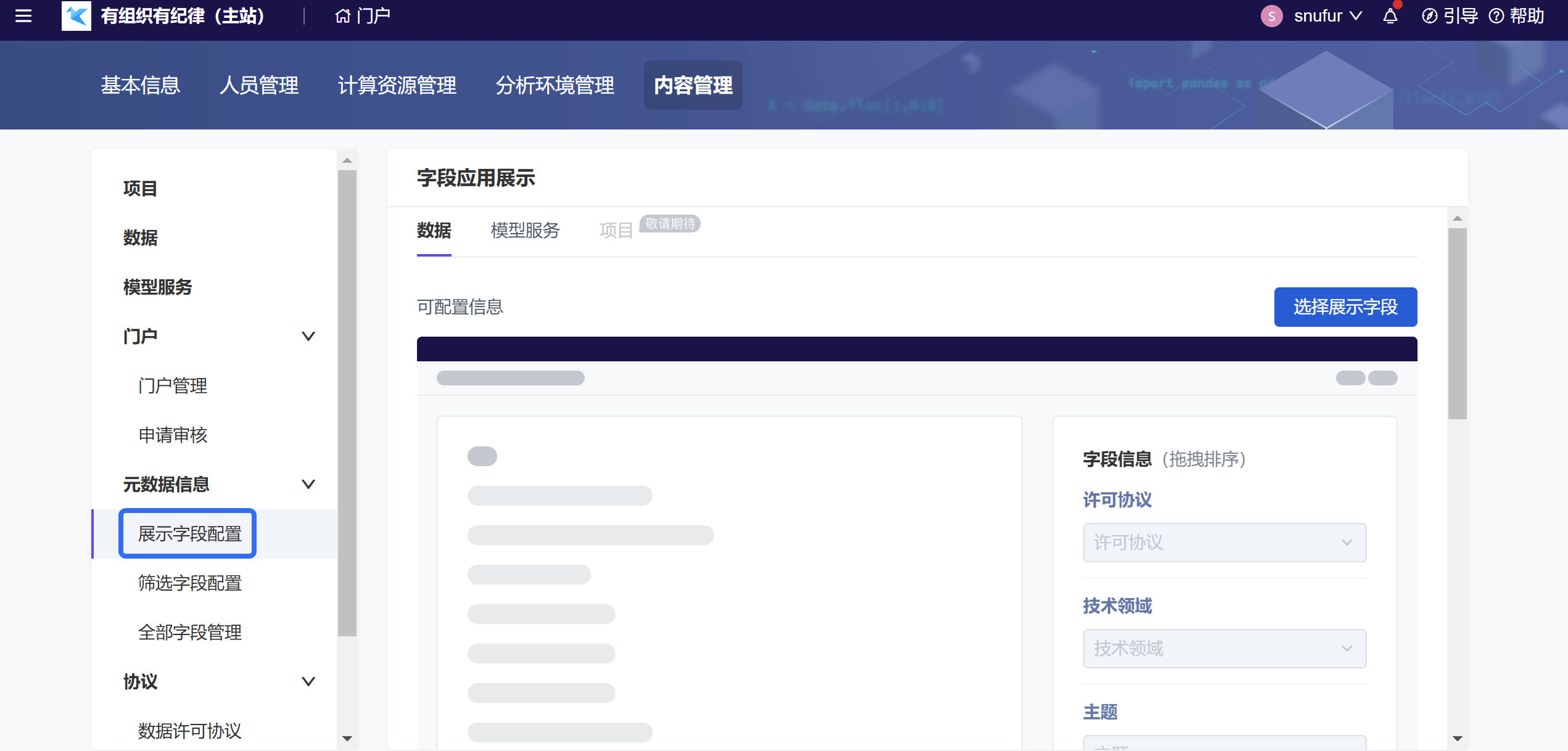Click the bird logo icon

(x=76, y=16)
